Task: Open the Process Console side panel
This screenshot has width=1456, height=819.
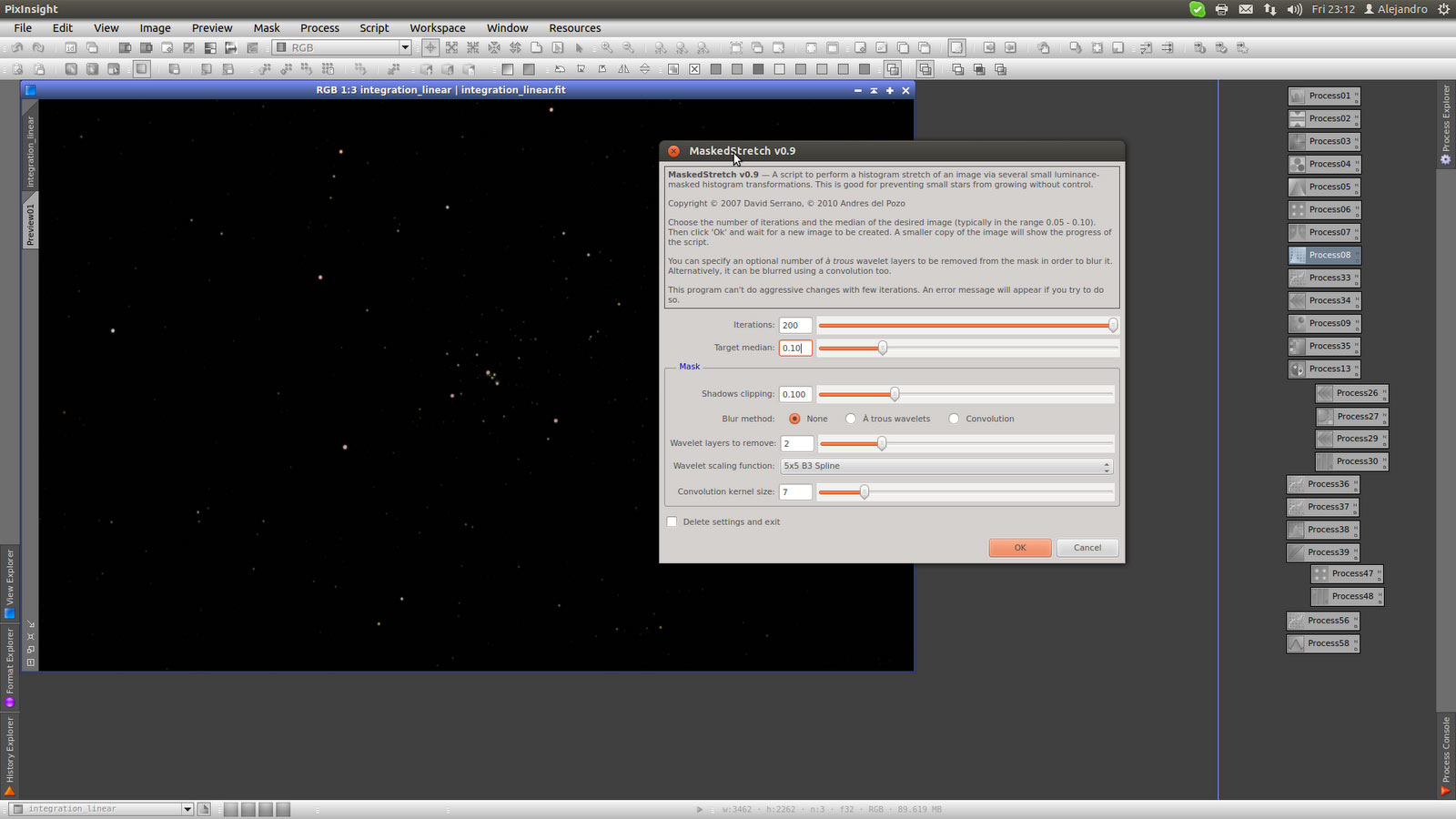Action: pos(1445,755)
